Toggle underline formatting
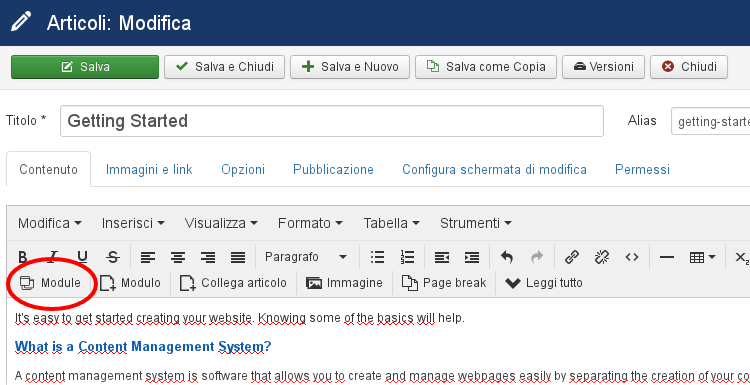Viewport: 750px width, 385px height. click(x=82, y=257)
